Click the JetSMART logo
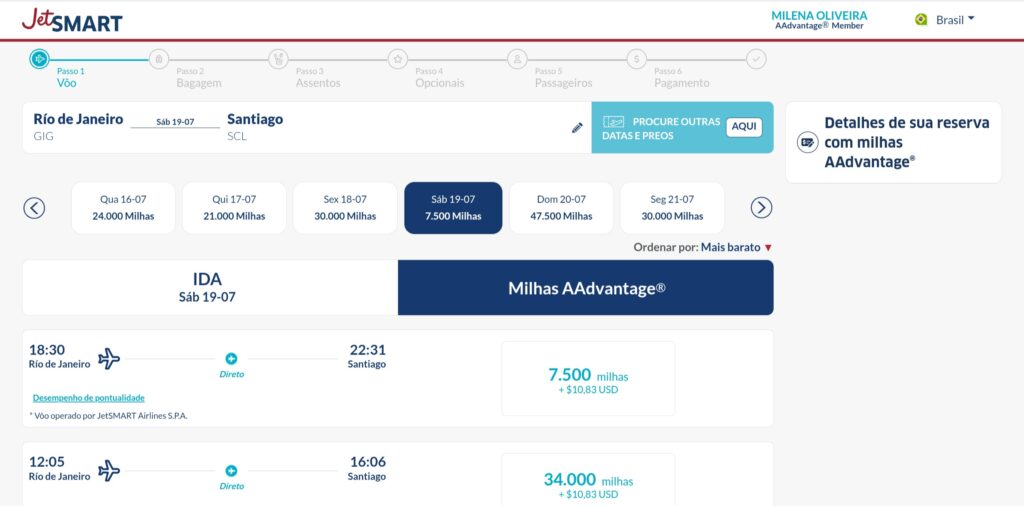The height and width of the screenshot is (506, 1024). pos(72,20)
